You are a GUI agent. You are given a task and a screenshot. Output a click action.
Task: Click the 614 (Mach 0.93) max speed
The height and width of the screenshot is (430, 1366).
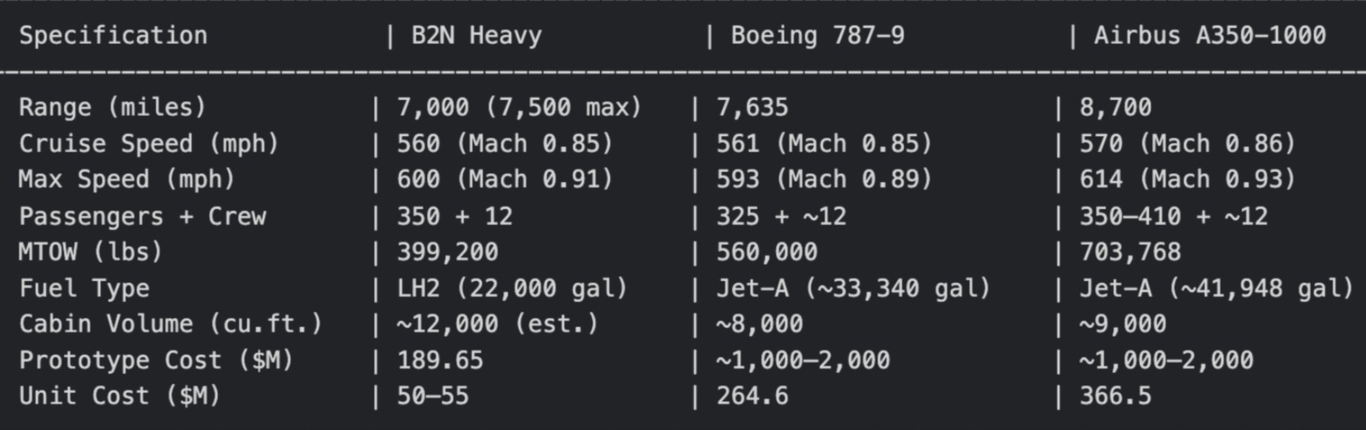point(1188,180)
